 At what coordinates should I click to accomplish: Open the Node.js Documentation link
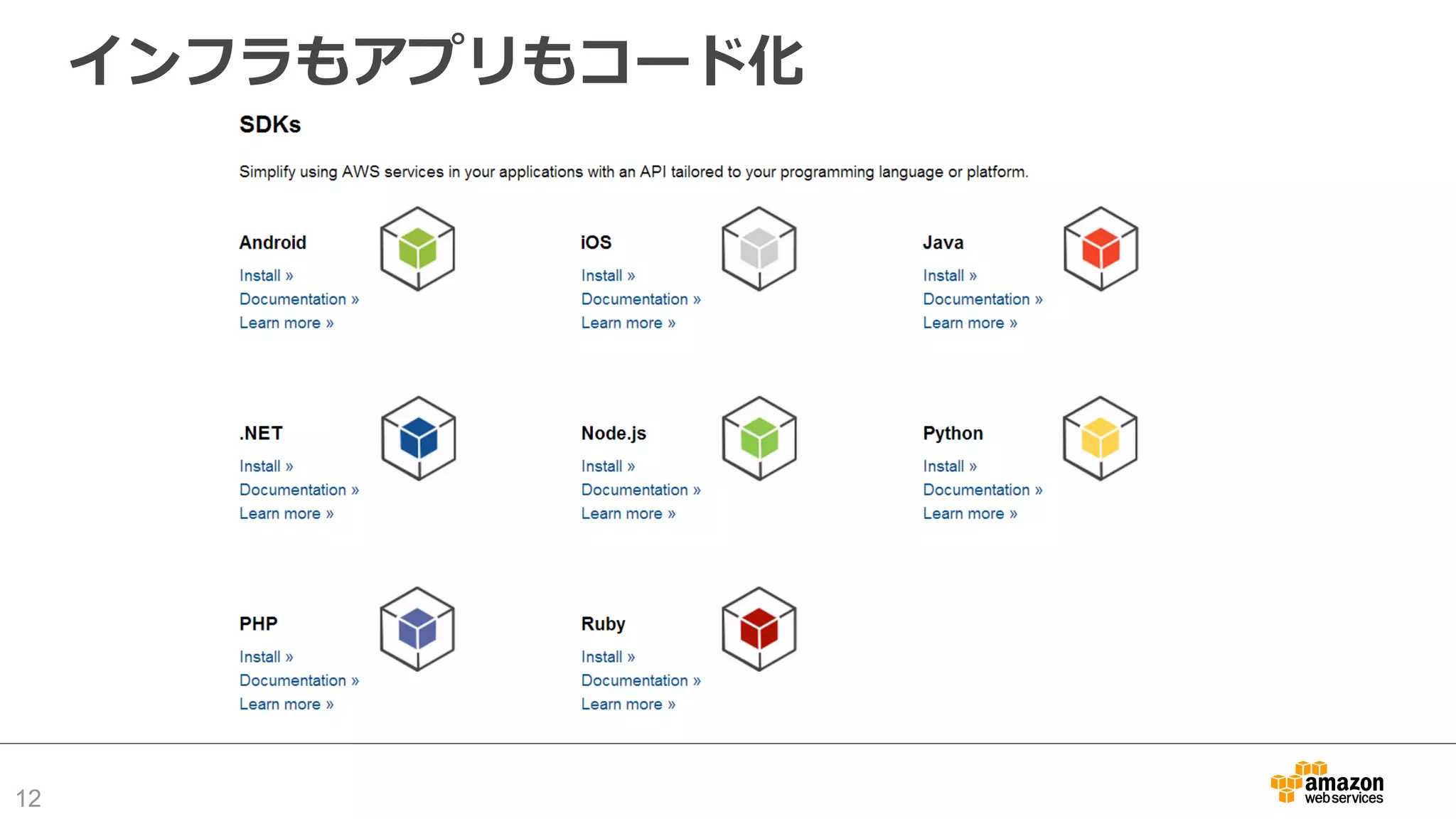coord(641,490)
